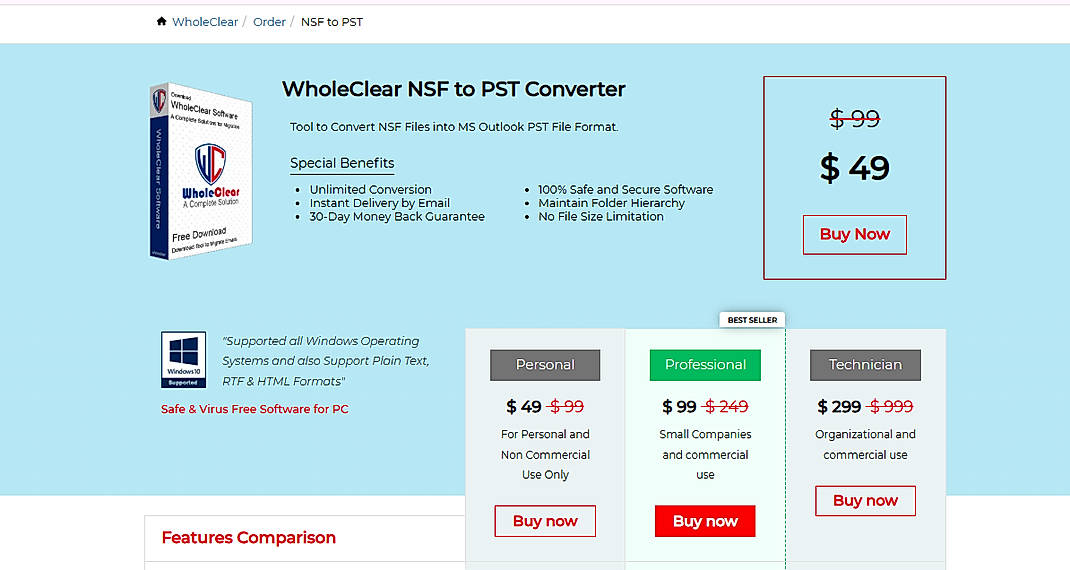Go to the Order breadcrumb link
This screenshot has width=1070, height=570.
pyautogui.click(x=269, y=22)
